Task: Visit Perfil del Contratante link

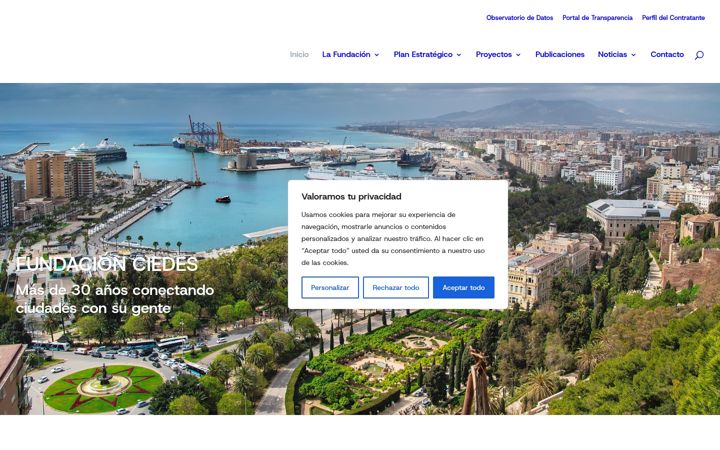Action: point(673,17)
